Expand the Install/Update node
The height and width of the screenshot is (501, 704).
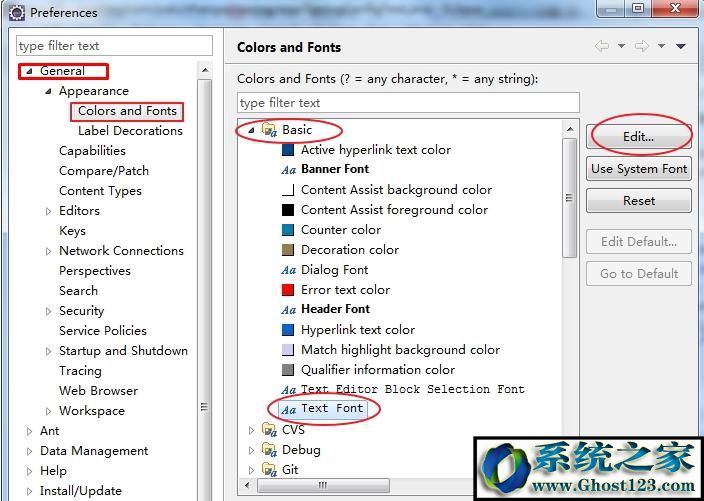[30, 491]
